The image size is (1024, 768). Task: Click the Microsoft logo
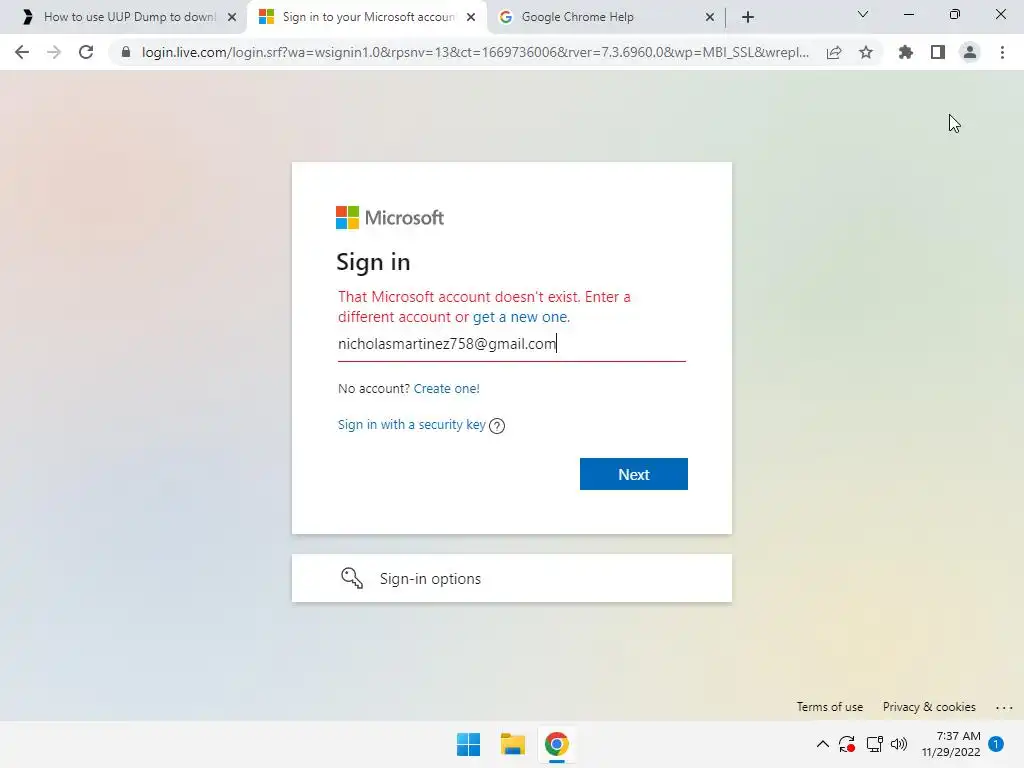click(x=390, y=217)
